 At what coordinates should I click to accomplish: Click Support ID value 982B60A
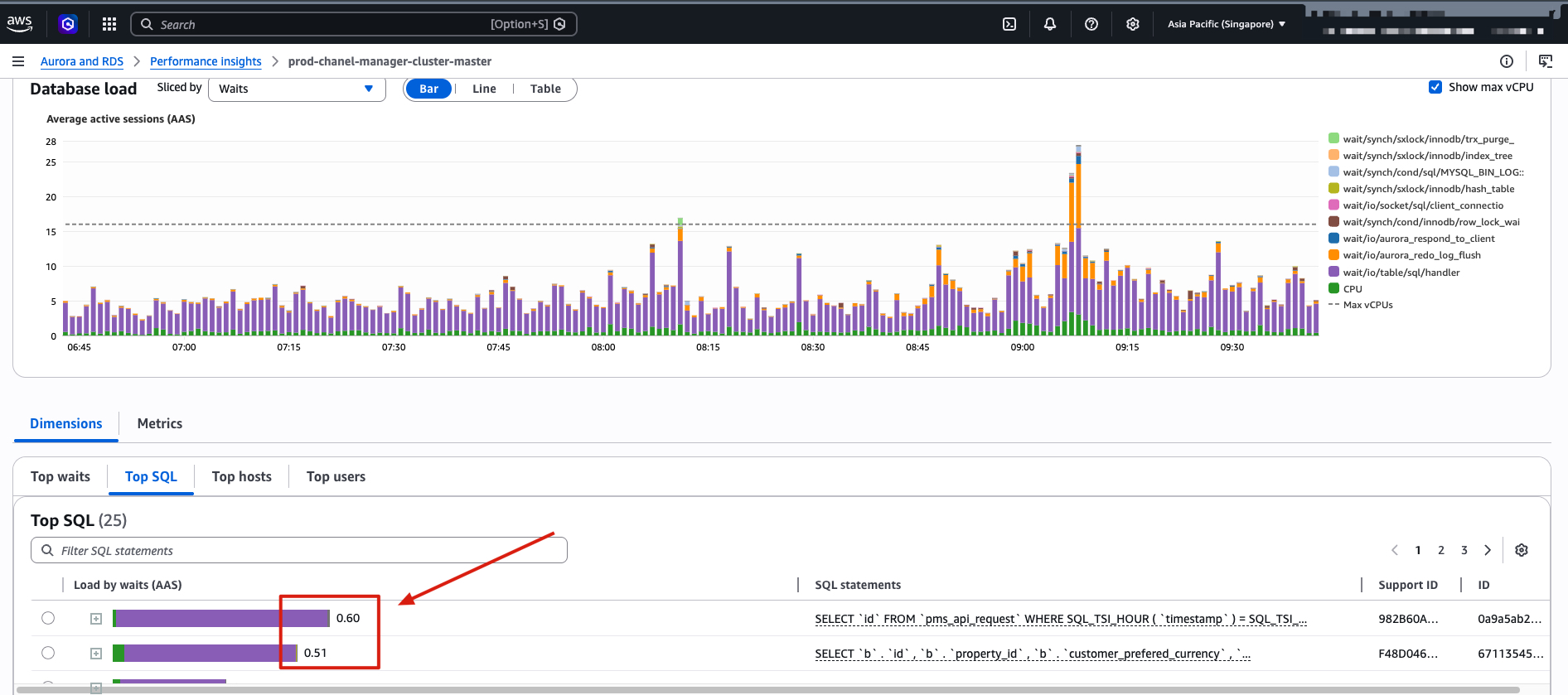1408,619
